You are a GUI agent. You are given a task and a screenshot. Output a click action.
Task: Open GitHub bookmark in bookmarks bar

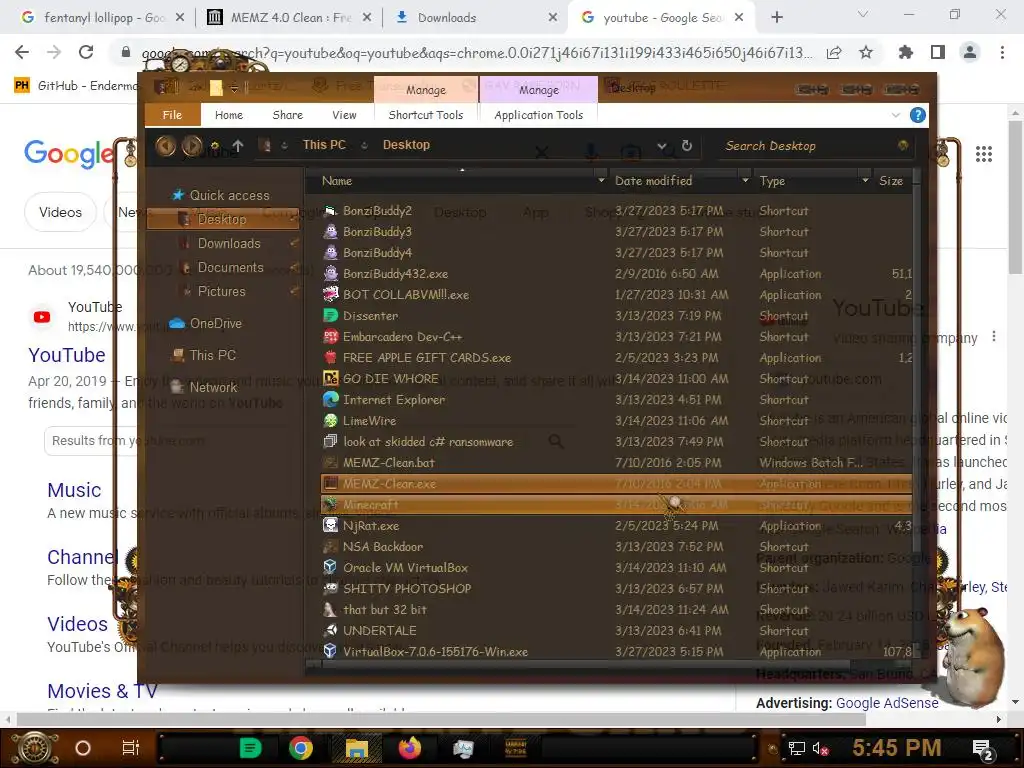point(75,86)
